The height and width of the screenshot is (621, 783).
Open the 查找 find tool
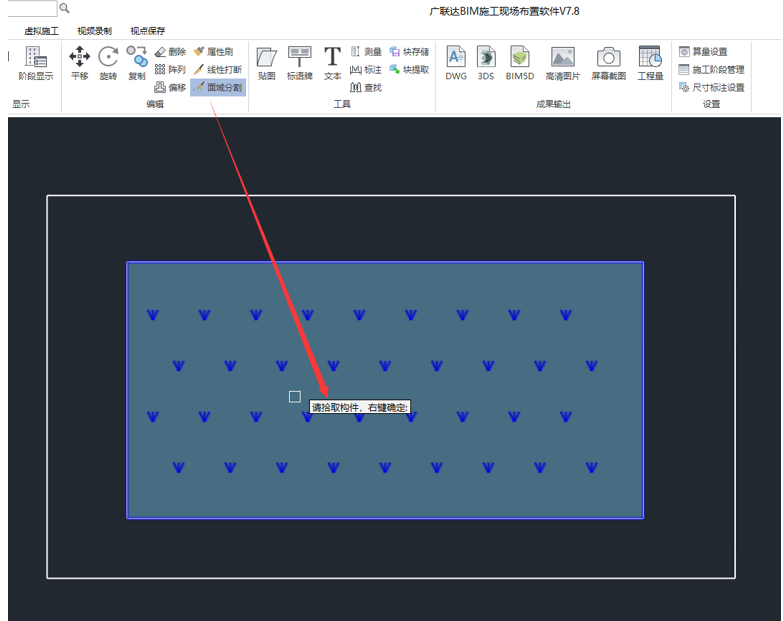[366, 87]
